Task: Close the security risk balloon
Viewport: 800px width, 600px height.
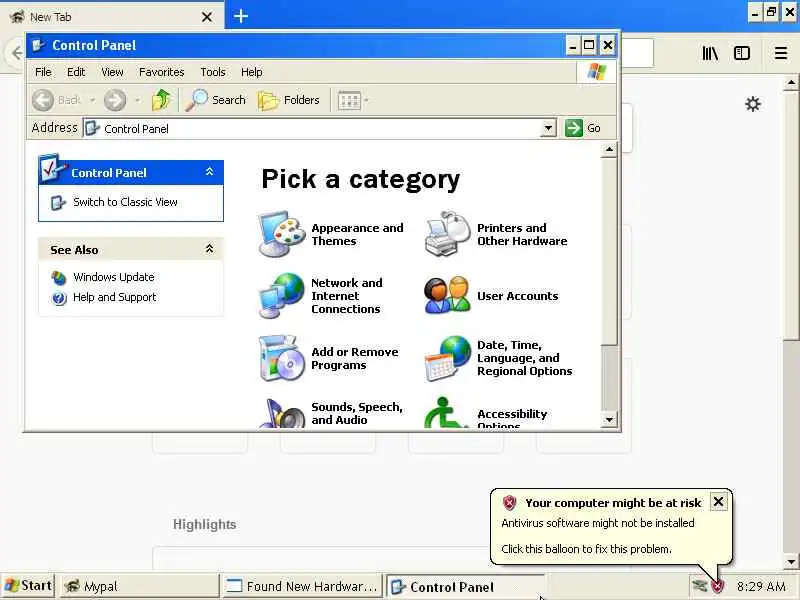Action: [x=718, y=502]
